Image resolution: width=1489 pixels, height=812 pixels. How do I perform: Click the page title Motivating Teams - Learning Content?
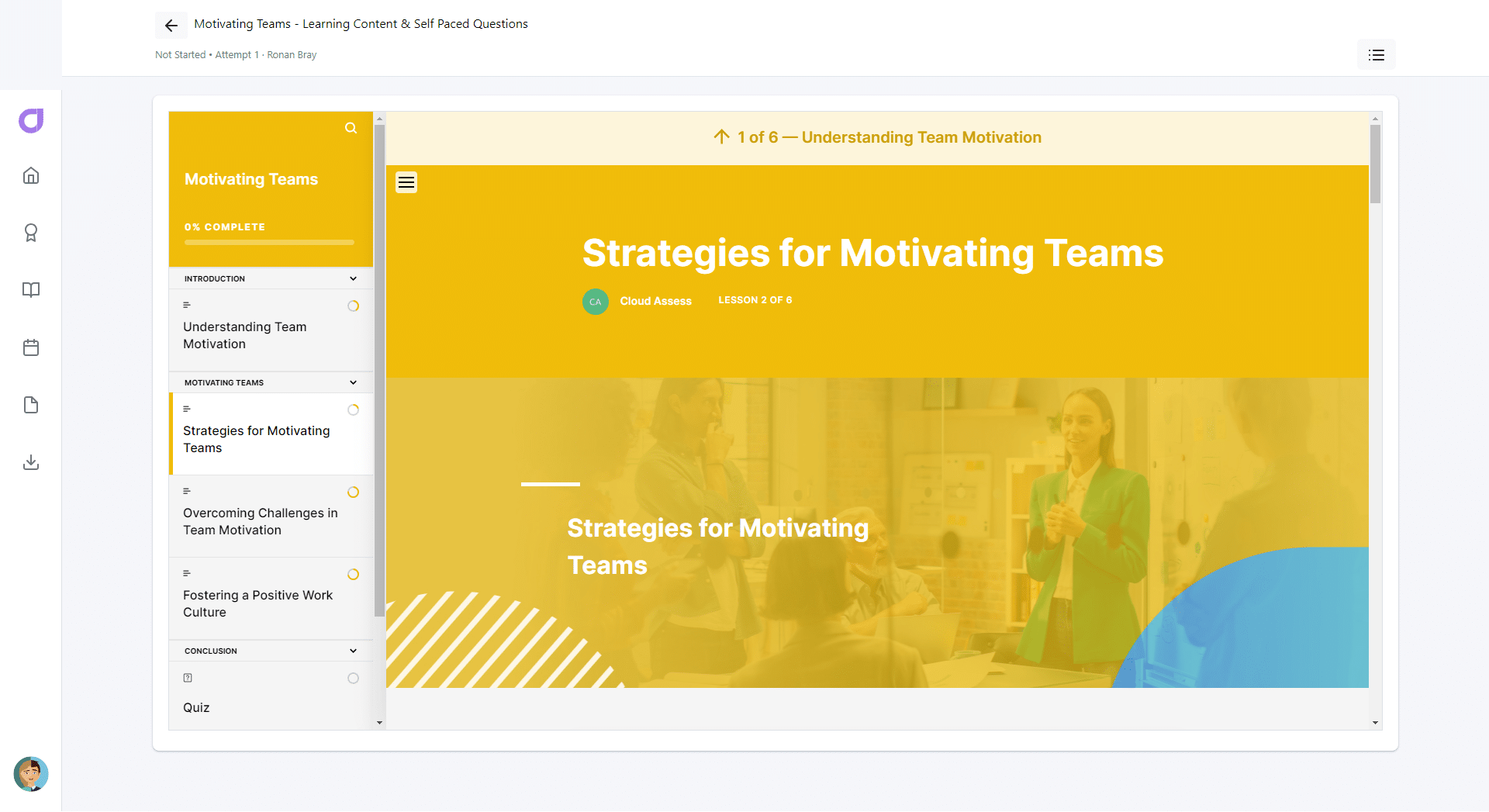coord(361,24)
